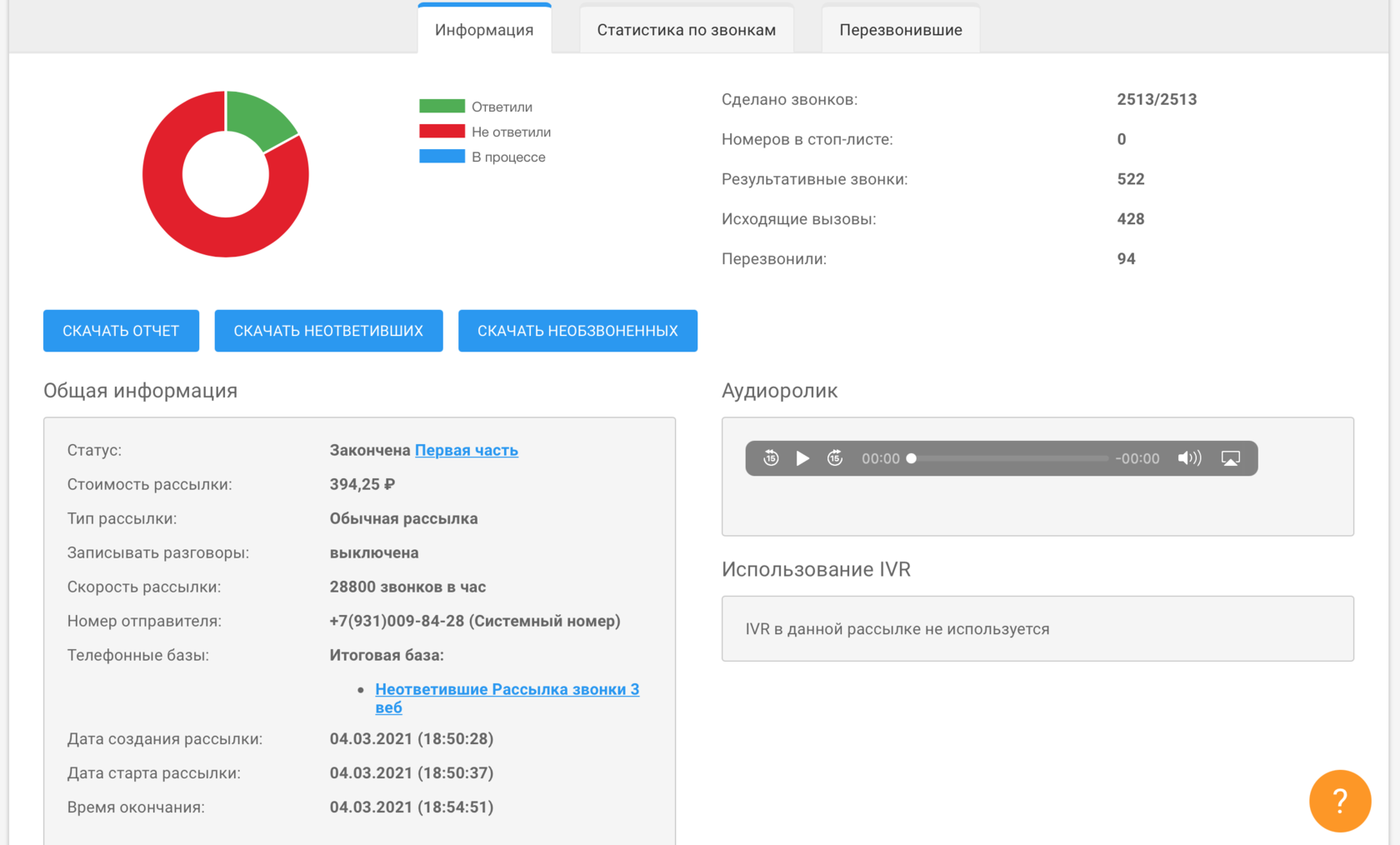The width and height of the screenshot is (1400, 845).
Task: Mute the audio player volume icon
Action: coord(1189,458)
